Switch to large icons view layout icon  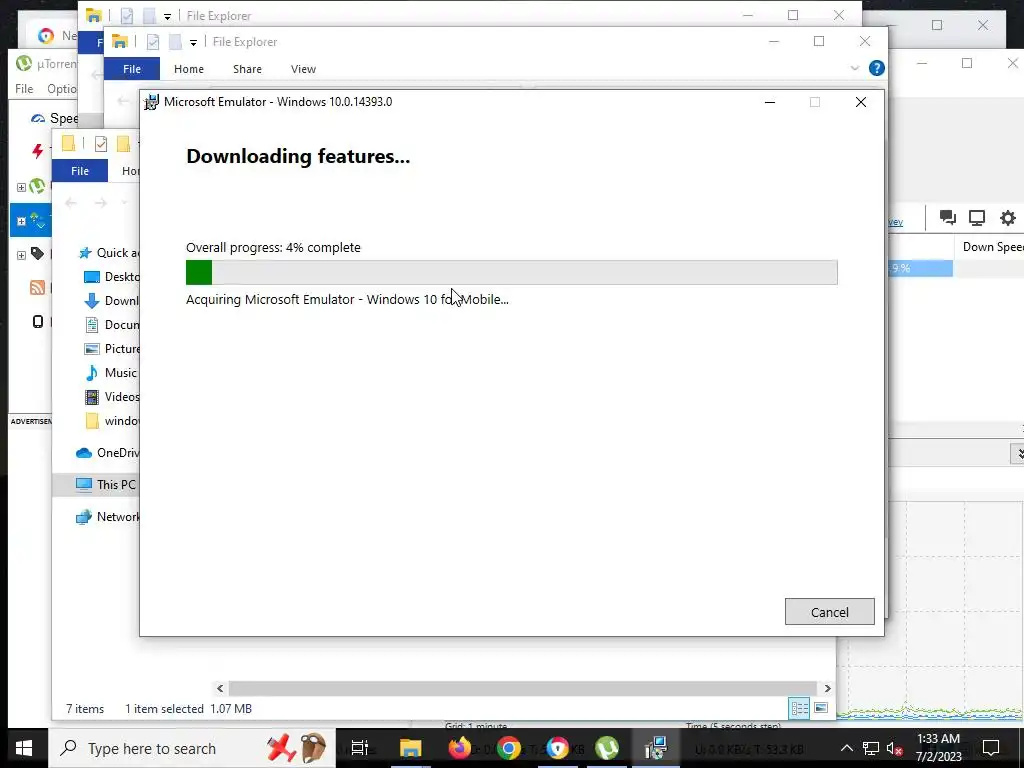[821, 708]
